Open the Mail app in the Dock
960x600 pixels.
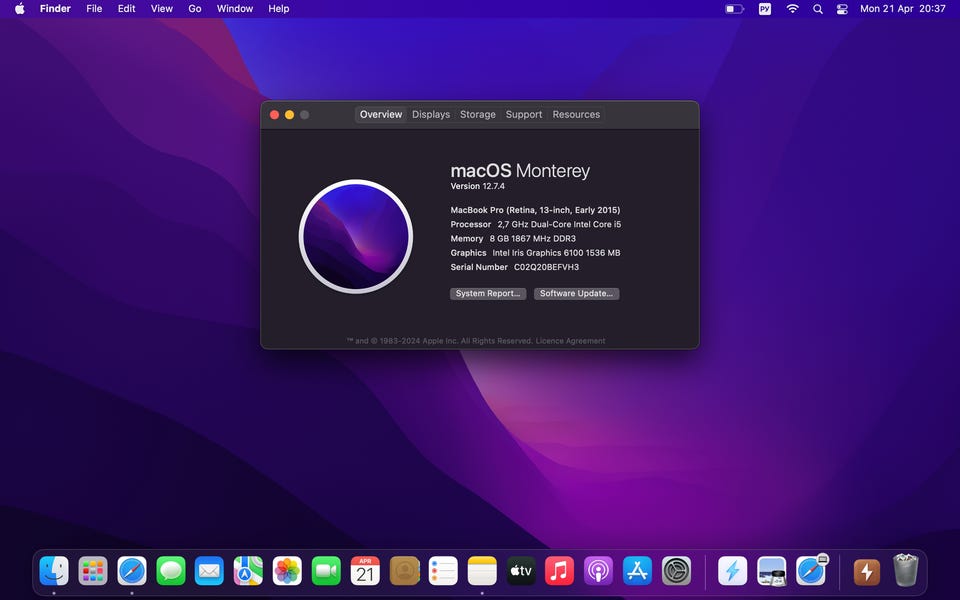click(x=209, y=571)
